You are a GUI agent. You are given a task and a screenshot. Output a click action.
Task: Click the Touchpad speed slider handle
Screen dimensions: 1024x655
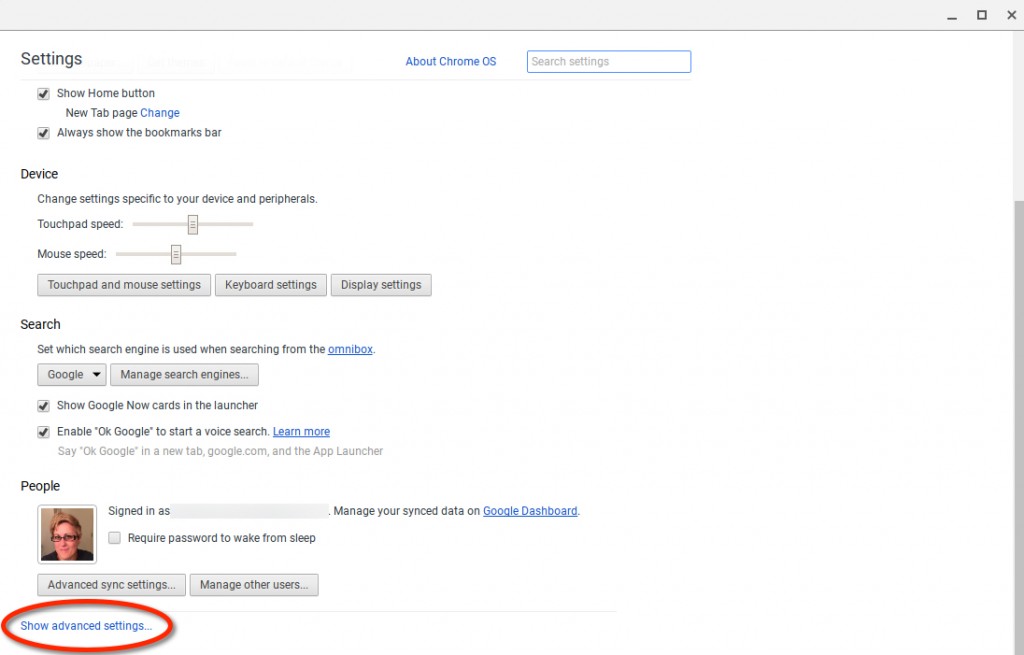click(193, 225)
